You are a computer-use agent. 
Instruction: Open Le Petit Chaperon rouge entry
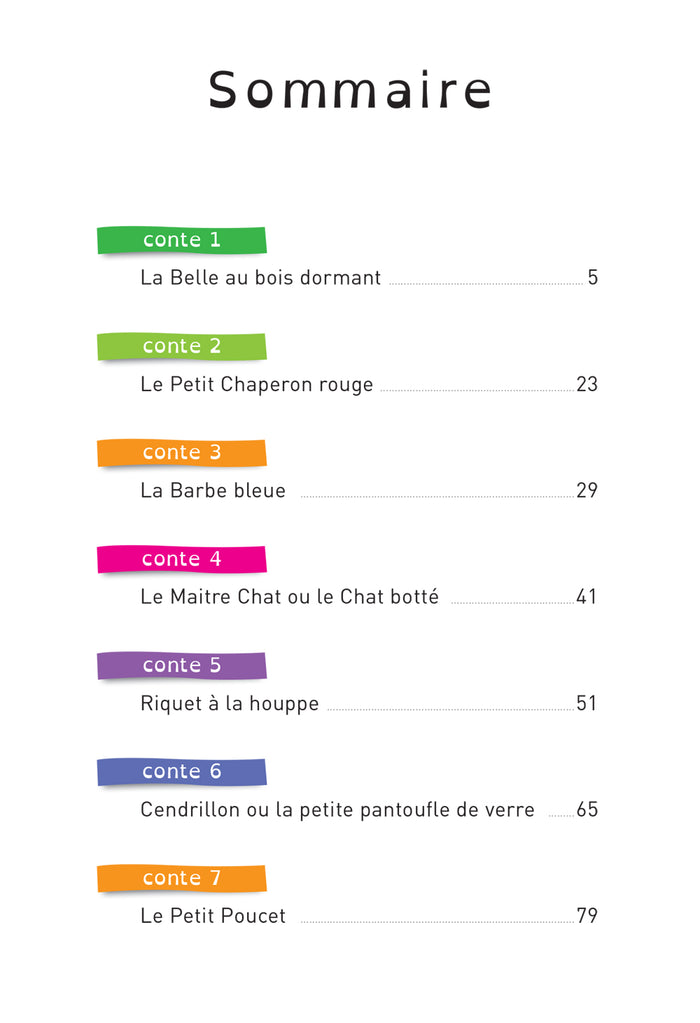pos(257,384)
